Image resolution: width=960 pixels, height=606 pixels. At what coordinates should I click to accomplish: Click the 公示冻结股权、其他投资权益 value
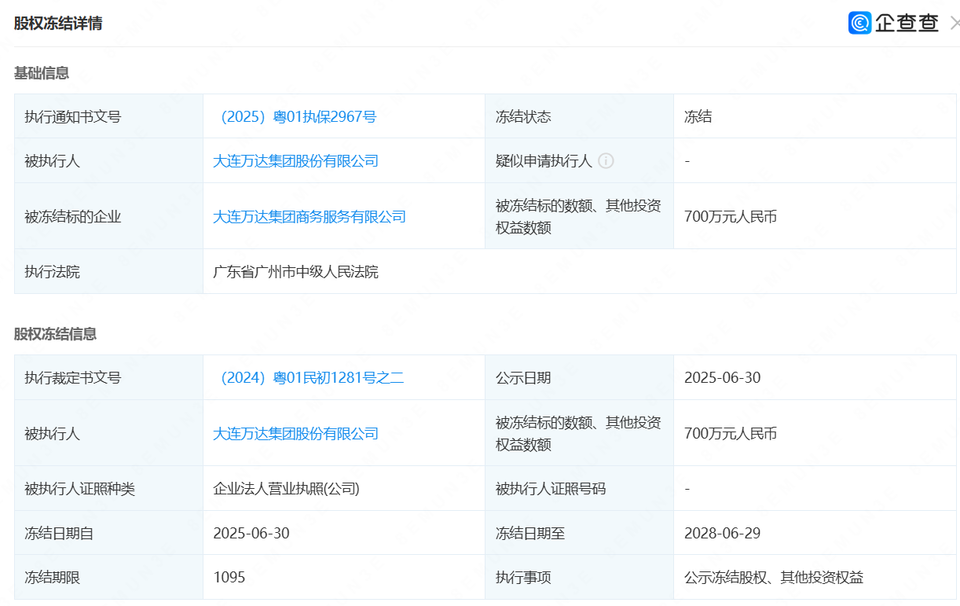[x=774, y=577]
